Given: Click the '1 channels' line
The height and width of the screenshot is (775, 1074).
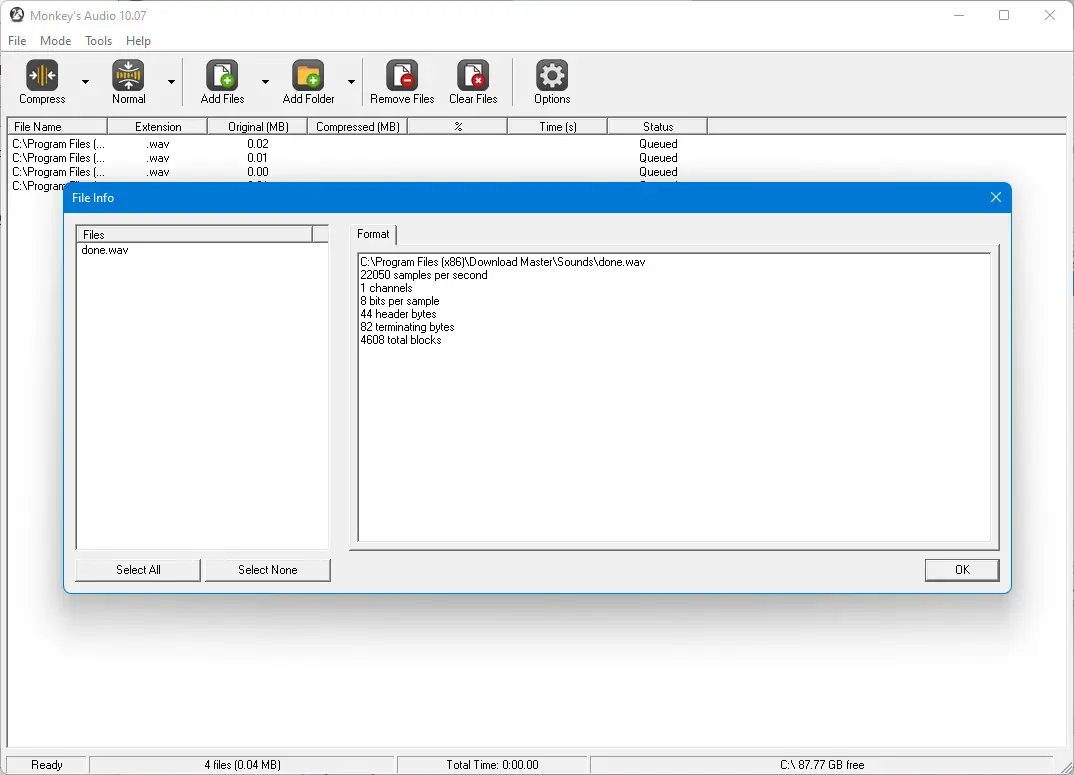Looking at the screenshot, I should pyautogui.click(x=386, y=288).
